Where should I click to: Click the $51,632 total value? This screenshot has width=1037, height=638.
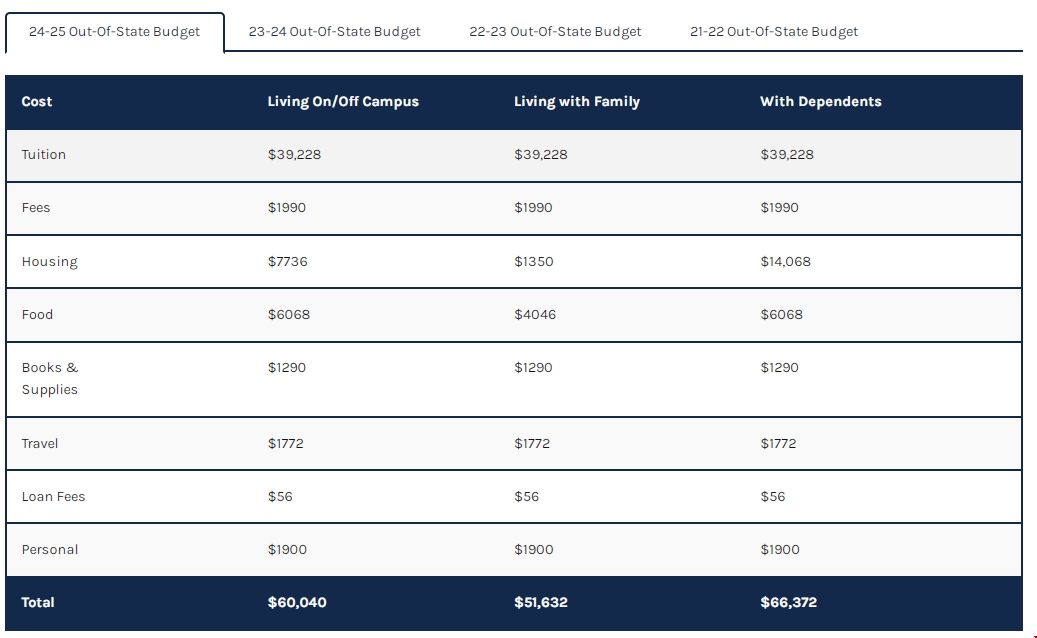(543, 603)
